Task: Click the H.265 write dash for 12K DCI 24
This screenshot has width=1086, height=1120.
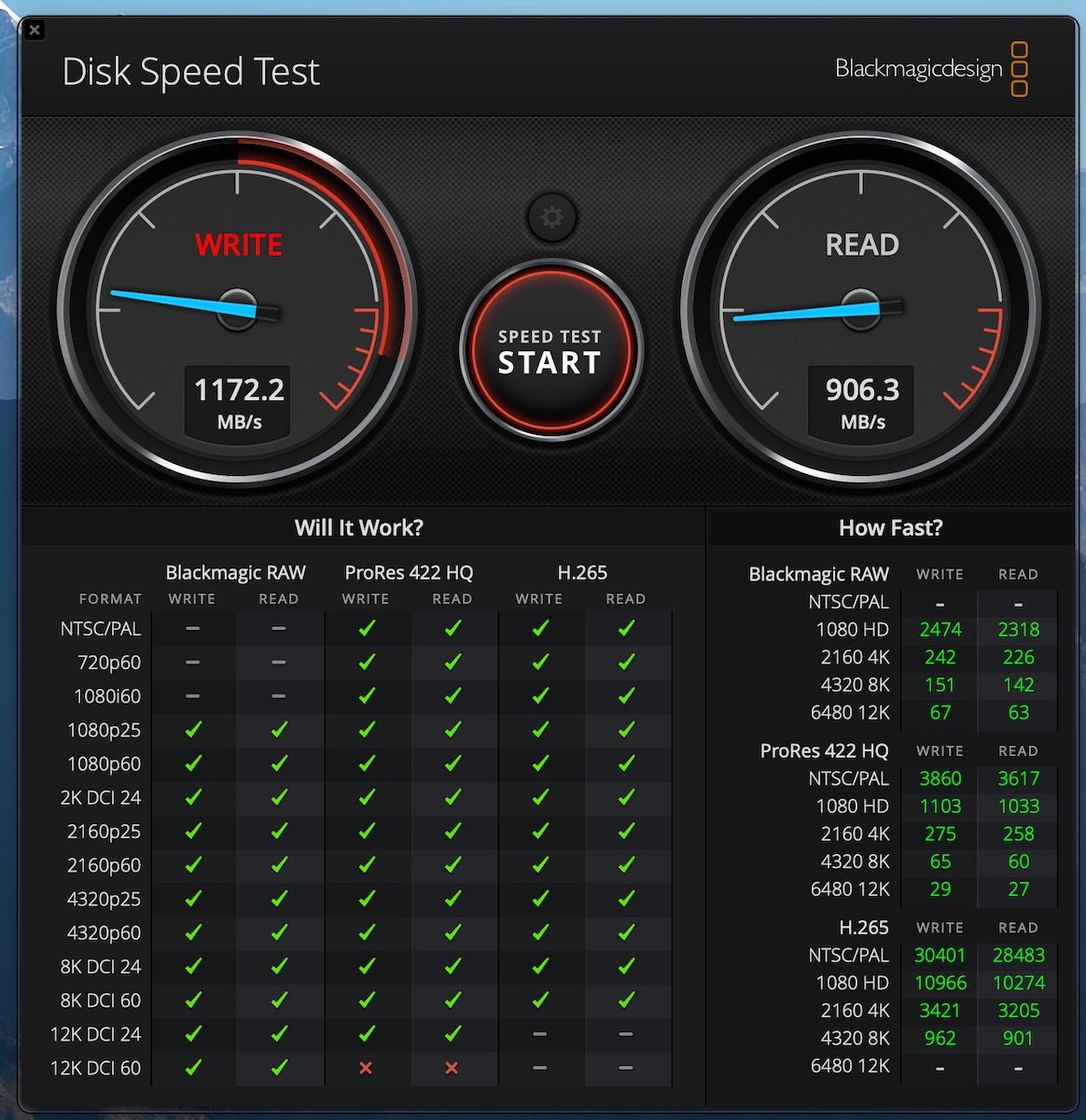Action: point(539,1034)
